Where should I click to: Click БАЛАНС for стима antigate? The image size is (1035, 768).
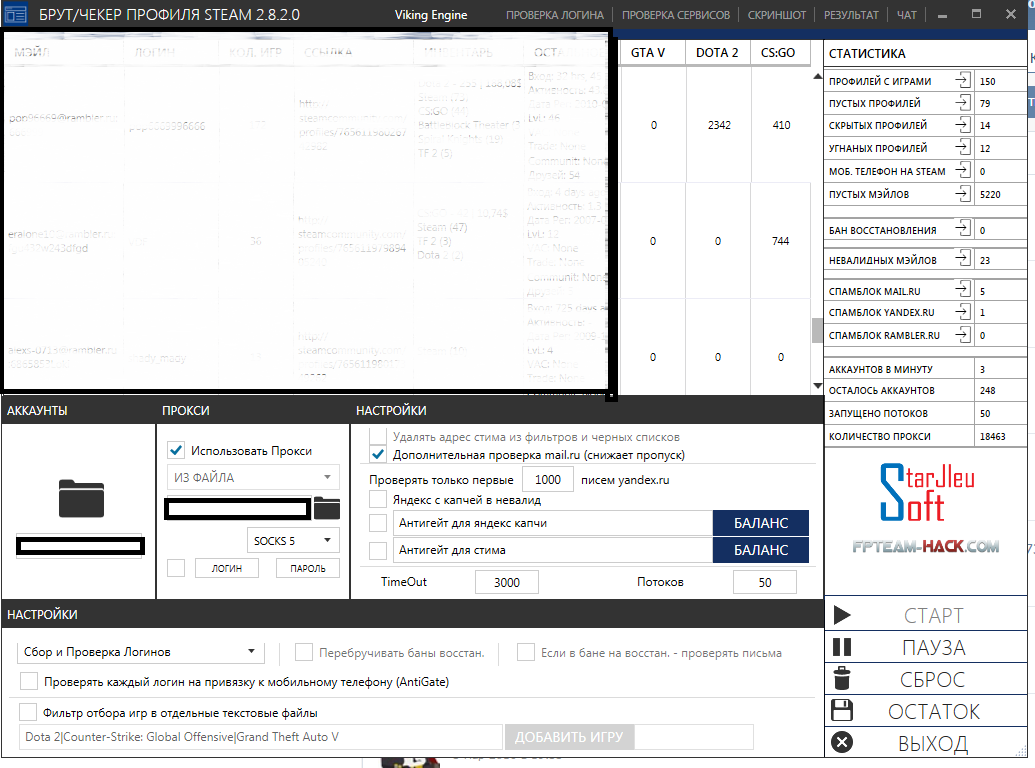[760, 550]
